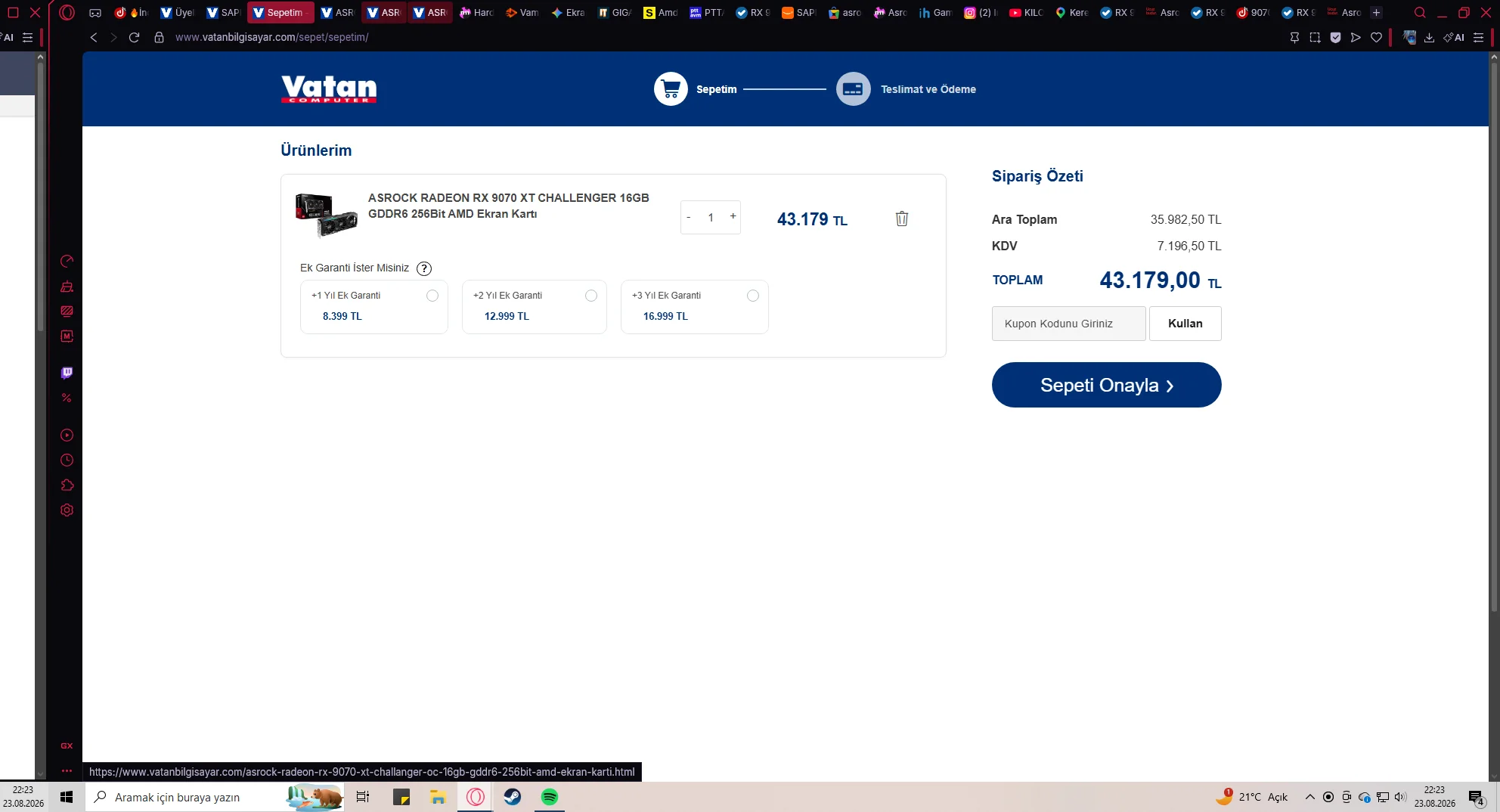Open the ad blocker shield icon
The width and height of the screenshot is (1500, 812).
click(1335, 37)
